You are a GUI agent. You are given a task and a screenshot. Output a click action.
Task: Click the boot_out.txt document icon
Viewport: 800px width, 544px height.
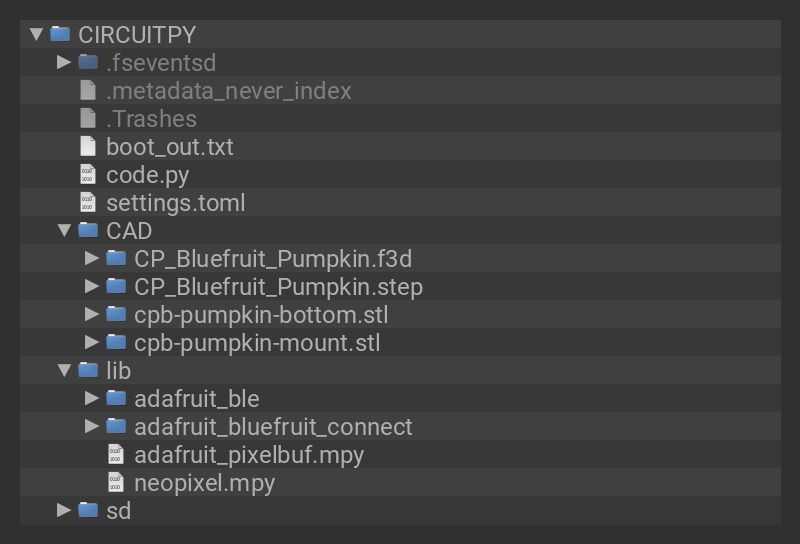88,146
